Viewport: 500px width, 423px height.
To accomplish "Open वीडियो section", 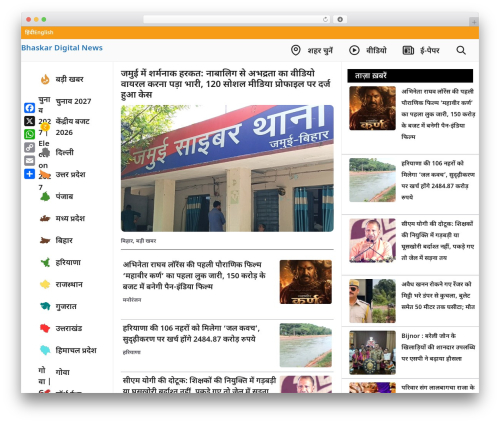I will (376, 50).
